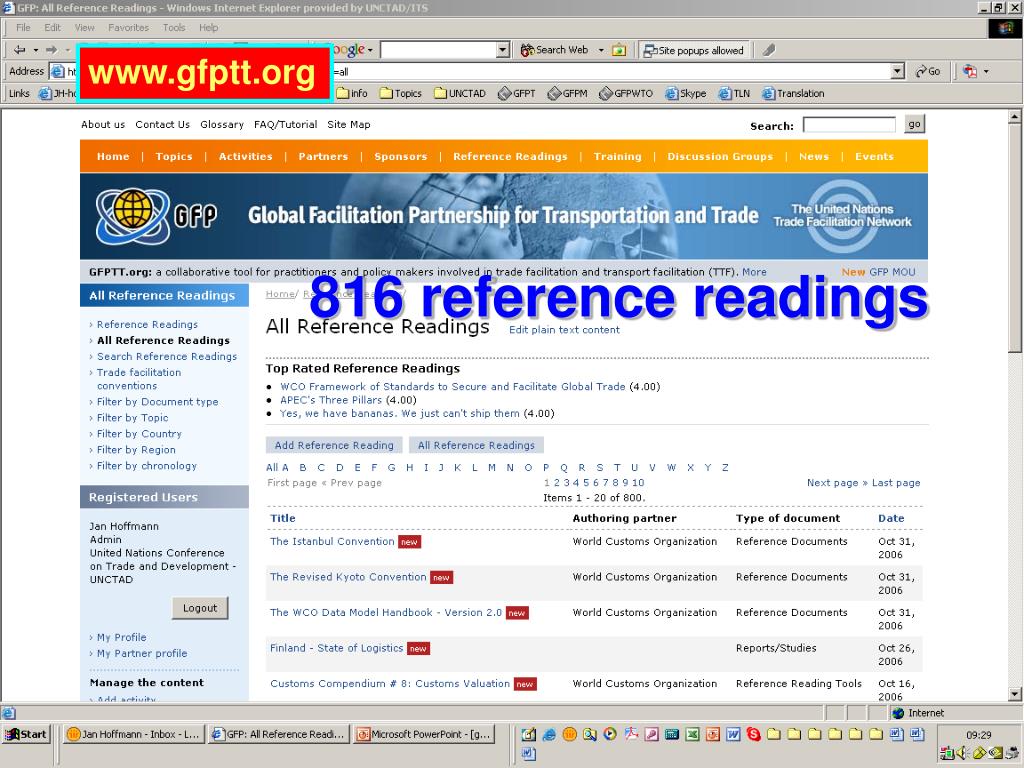Open the TLN favorite link
Screen dimensions: 1024x768
click(x=734, y=93)
